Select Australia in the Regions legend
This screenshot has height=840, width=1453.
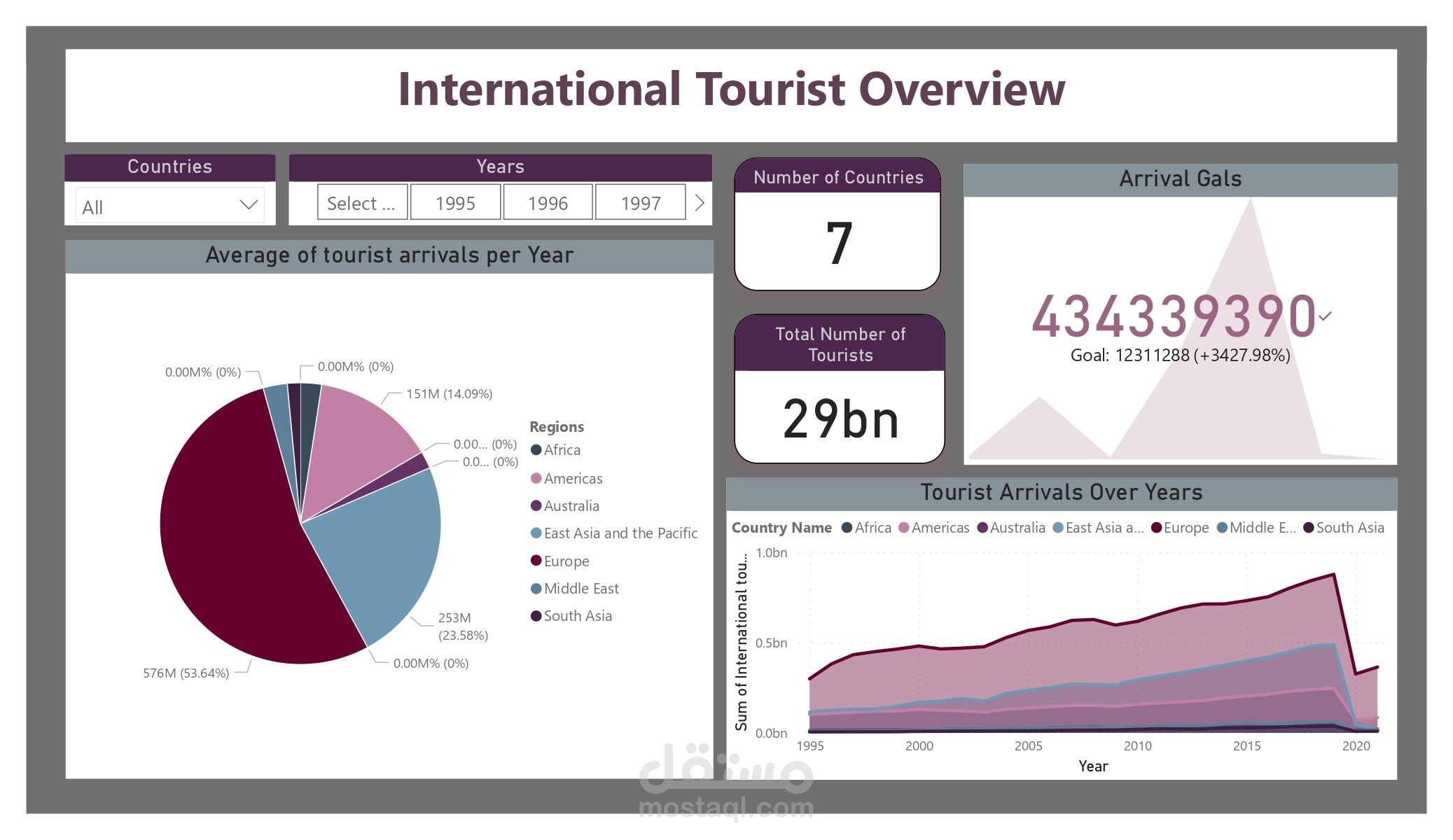coord(565,506)
